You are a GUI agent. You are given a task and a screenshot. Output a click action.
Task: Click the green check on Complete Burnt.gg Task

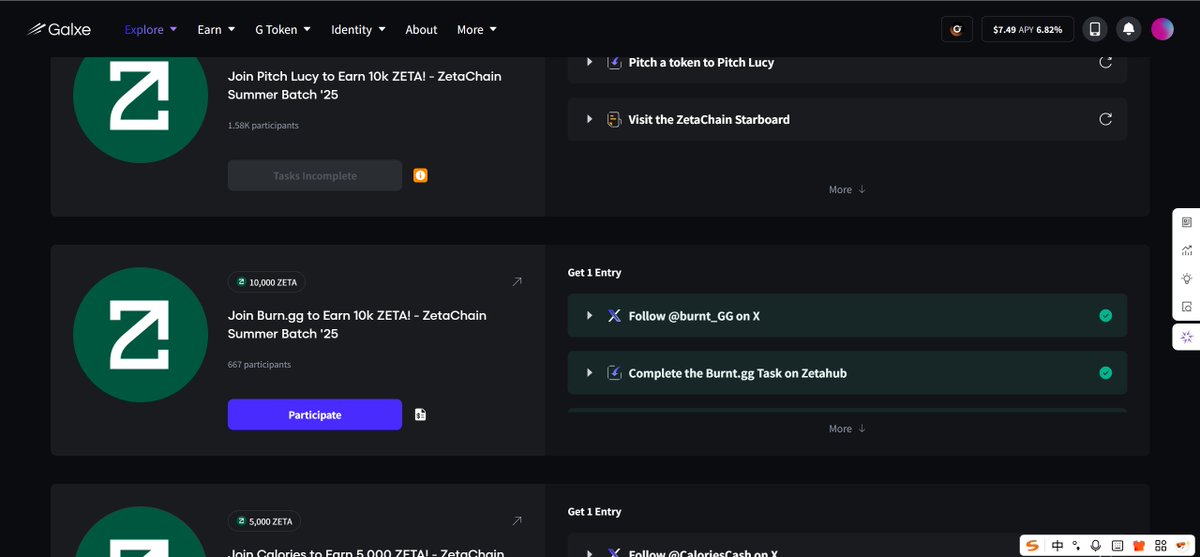(1105, 373)
